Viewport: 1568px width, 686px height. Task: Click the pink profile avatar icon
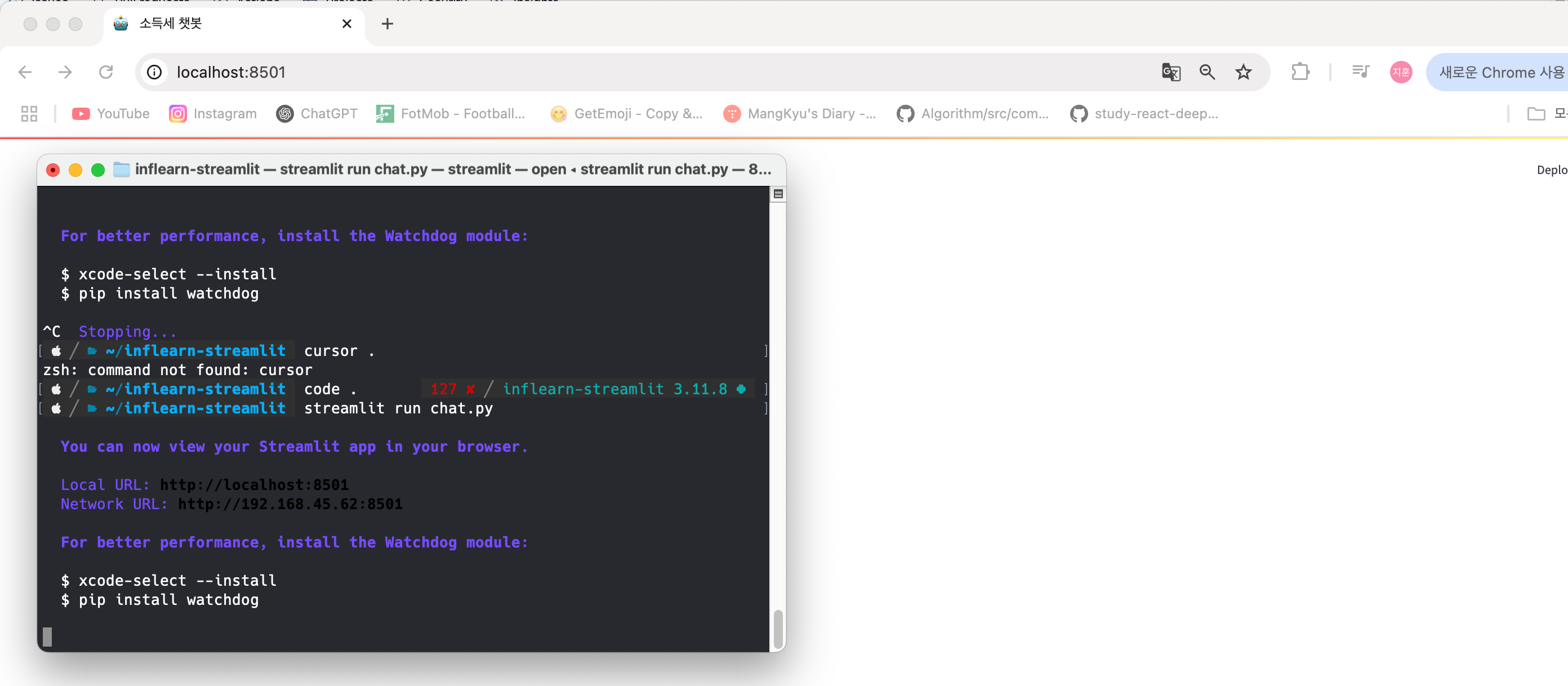[1401, 73]
